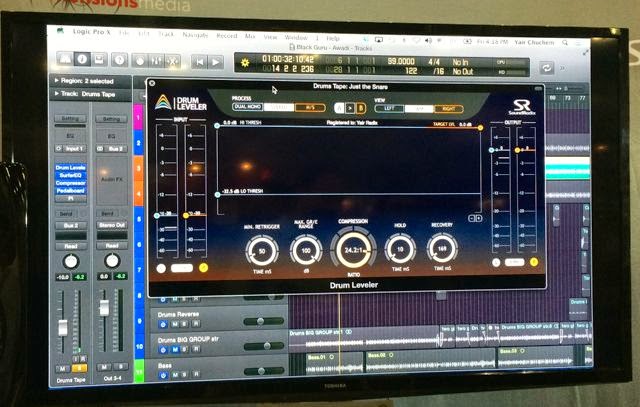Viewport: 640px width, 407px height.
Task: Click the cycle arrows button right of LCD
Action: pyautogui.click(x=546, y=68)
